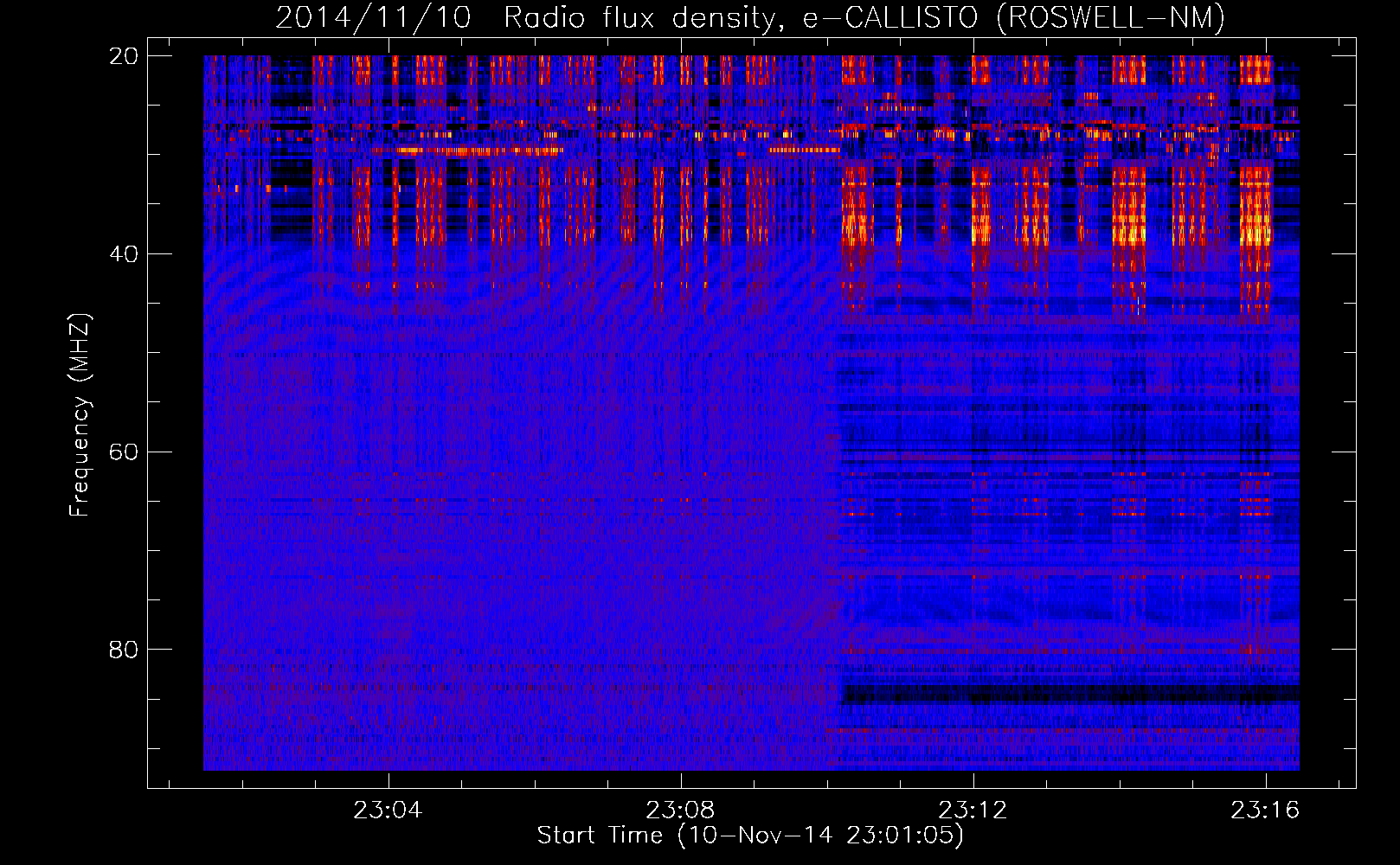Click the x-axis time label '23:12'

point(973,810)
